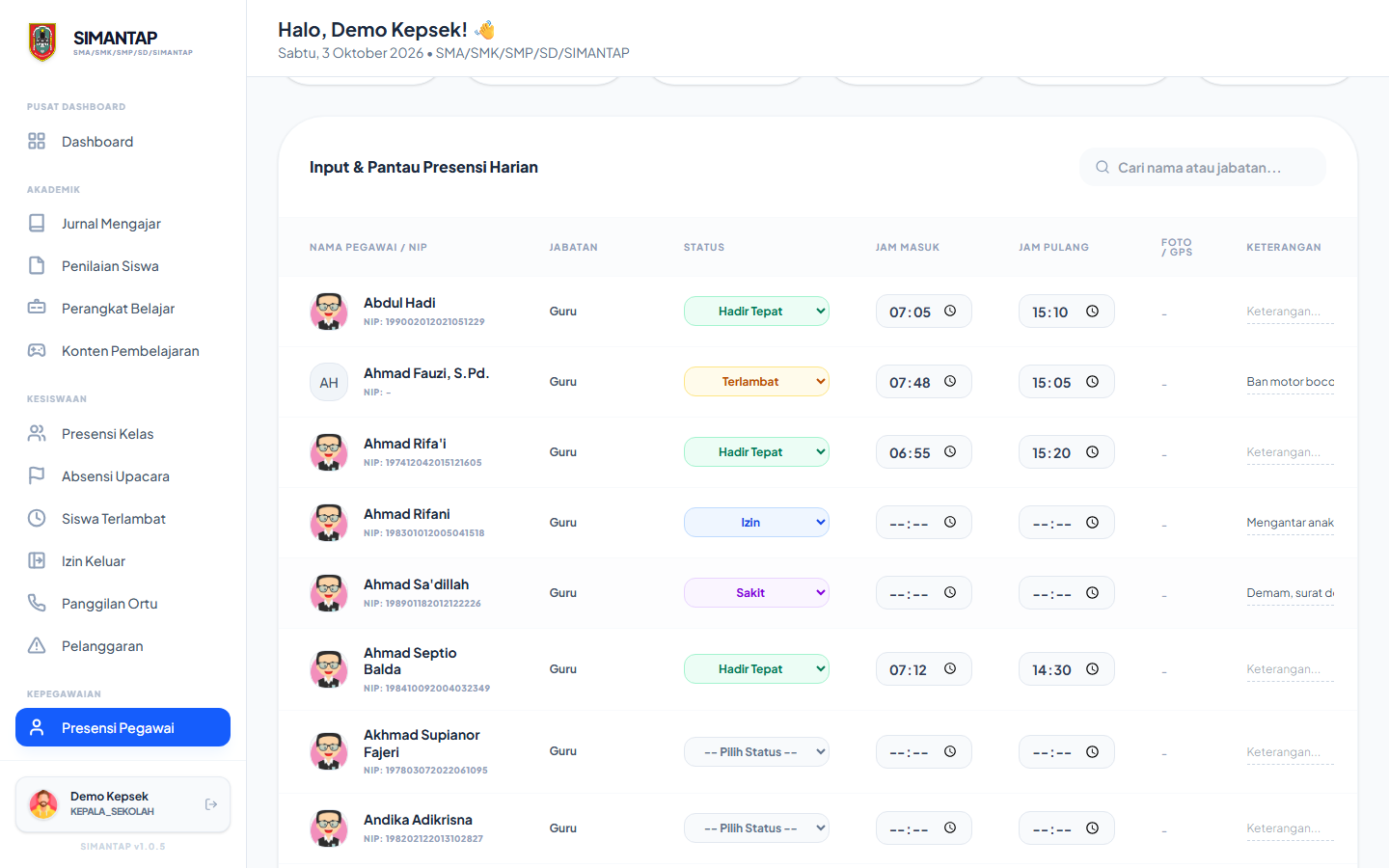Viewport: 1389px width, 868px height.
Task: Open Presensi Pegawai menu item
Action: coord(123,727)
